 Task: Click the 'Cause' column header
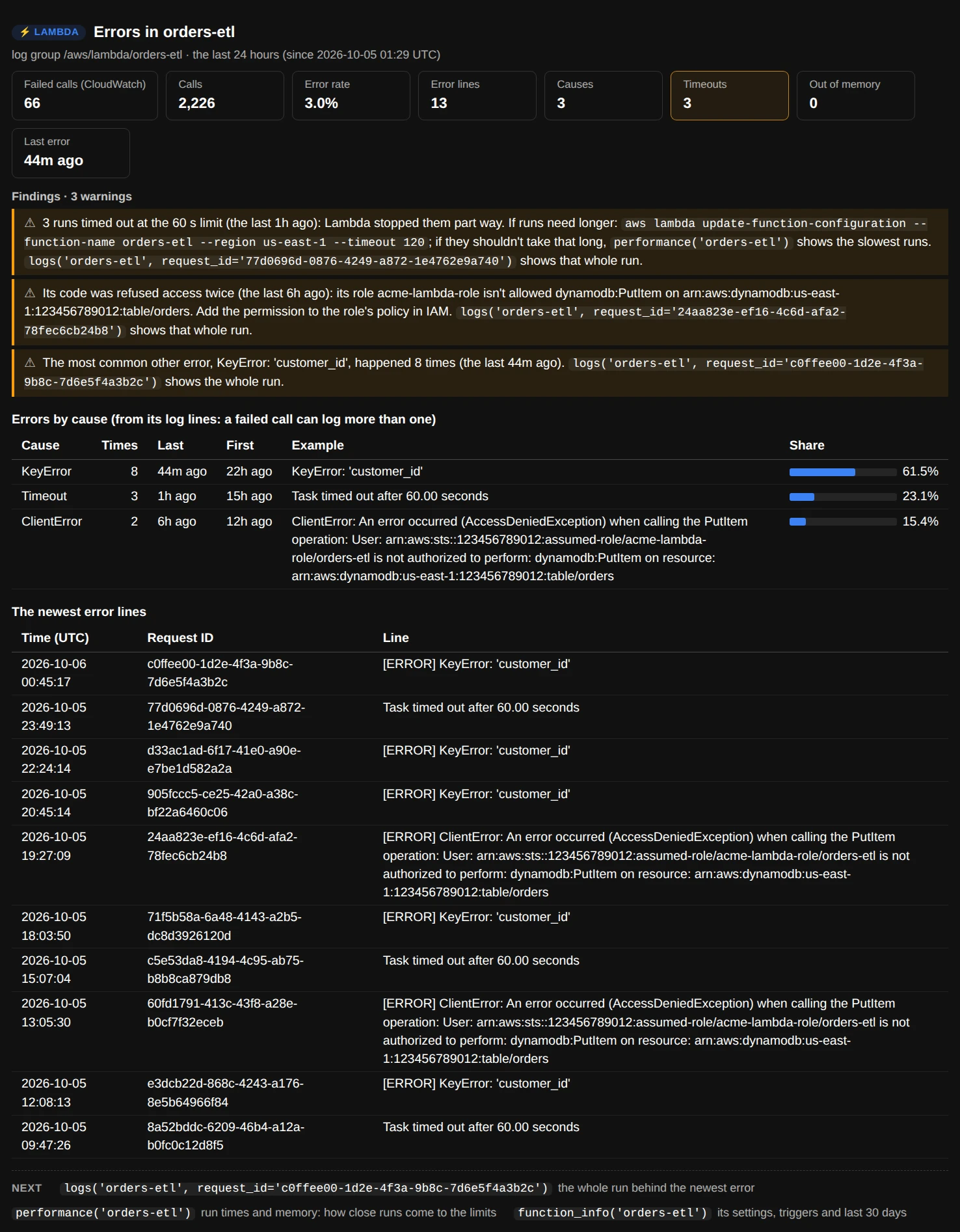tap(40, 446)
